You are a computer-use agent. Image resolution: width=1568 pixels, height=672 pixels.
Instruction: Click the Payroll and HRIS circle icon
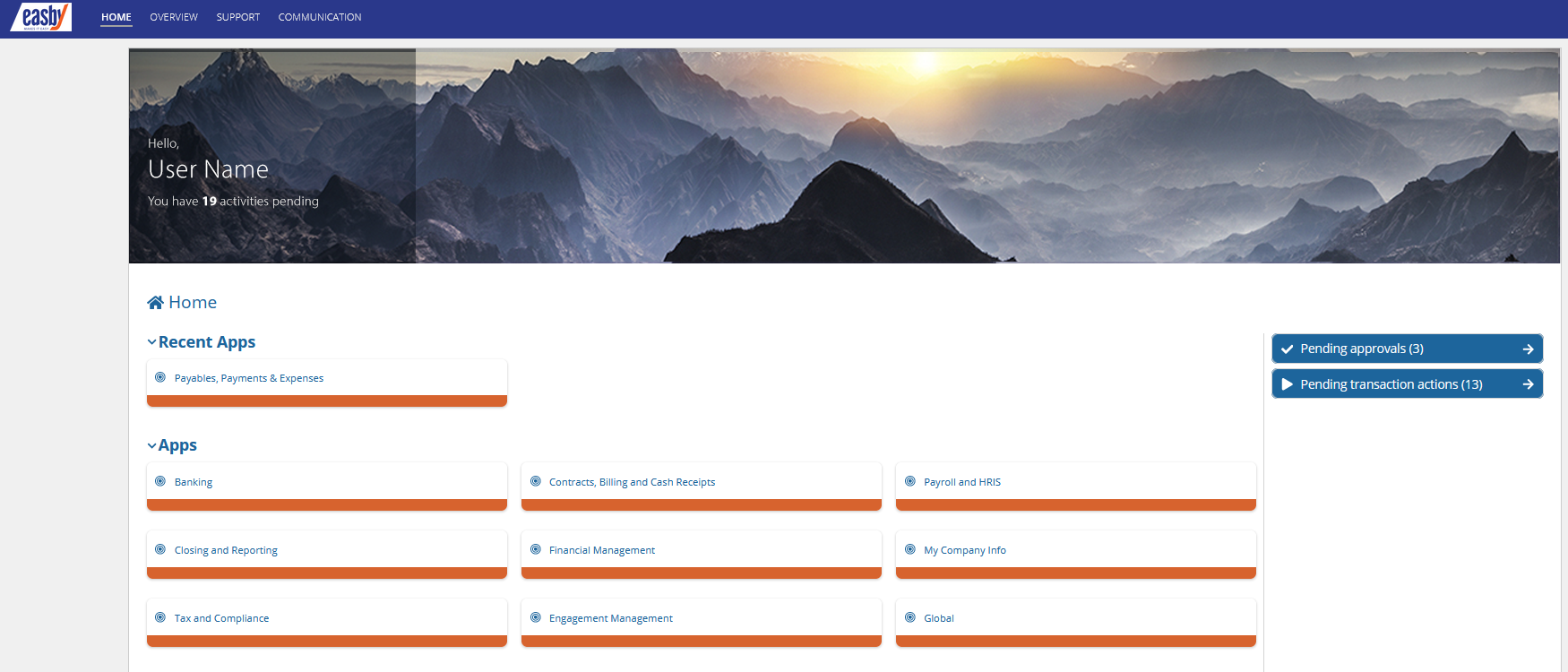909,482
